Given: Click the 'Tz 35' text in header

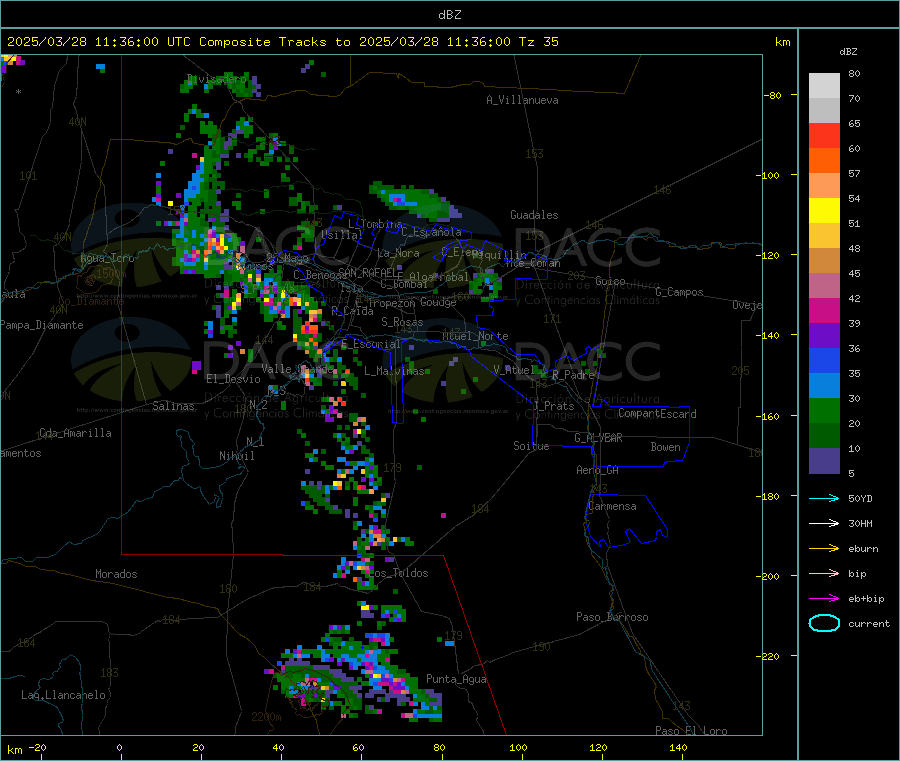Looking at the screenshot, I should 538,42.
